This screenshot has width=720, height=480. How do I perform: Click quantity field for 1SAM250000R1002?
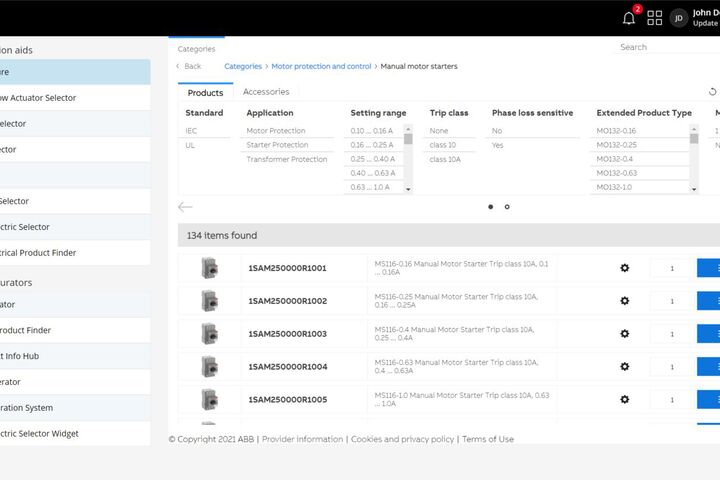click(x=672, y=301)
